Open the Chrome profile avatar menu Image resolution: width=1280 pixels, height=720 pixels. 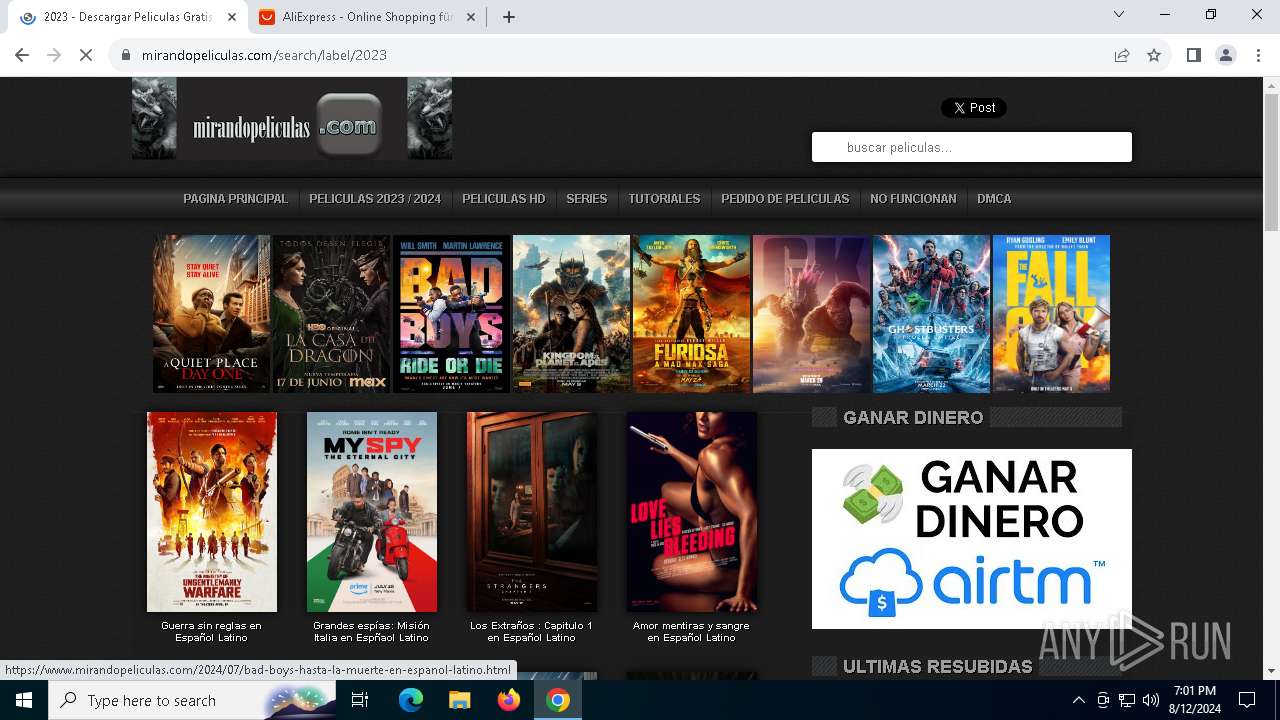coord(1226,55)
